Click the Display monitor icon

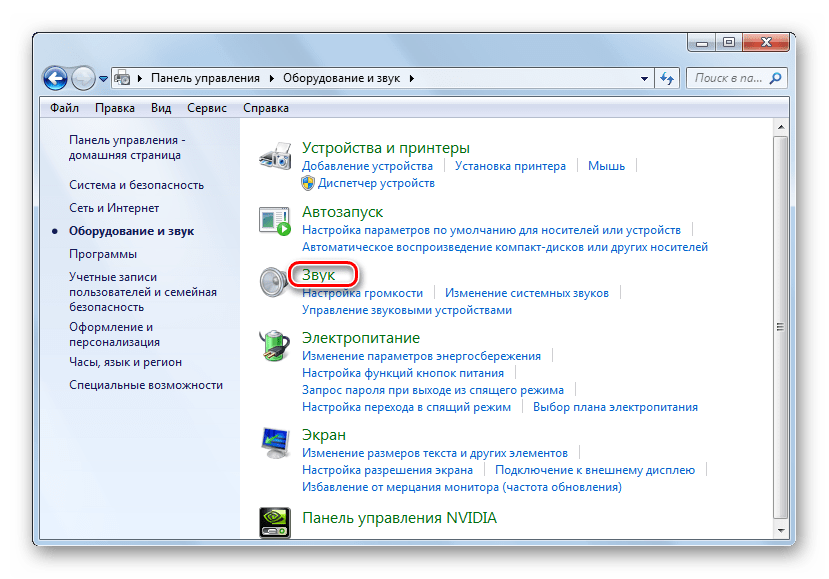[275, 443]
